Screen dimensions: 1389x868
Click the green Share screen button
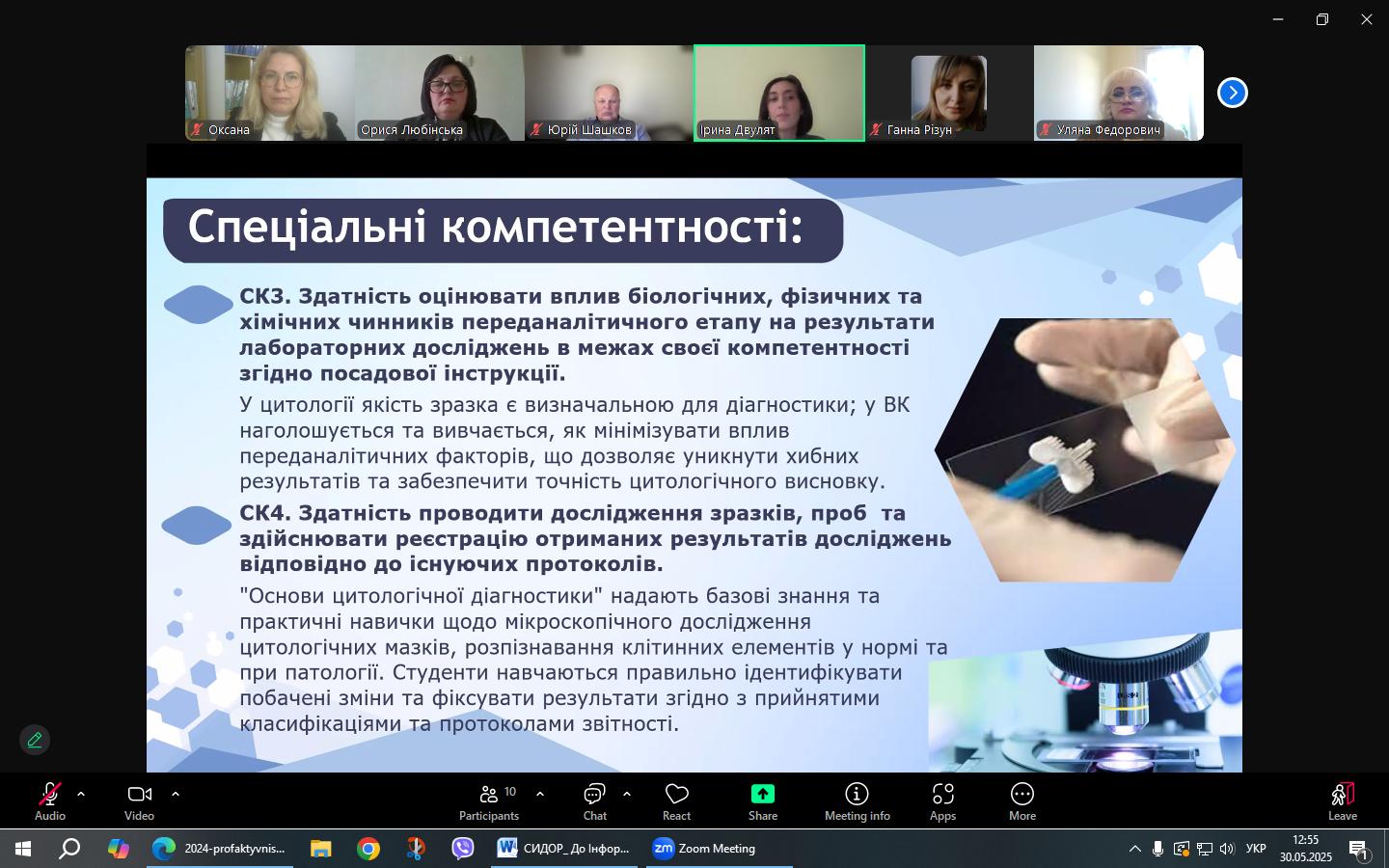coord(763,801)
